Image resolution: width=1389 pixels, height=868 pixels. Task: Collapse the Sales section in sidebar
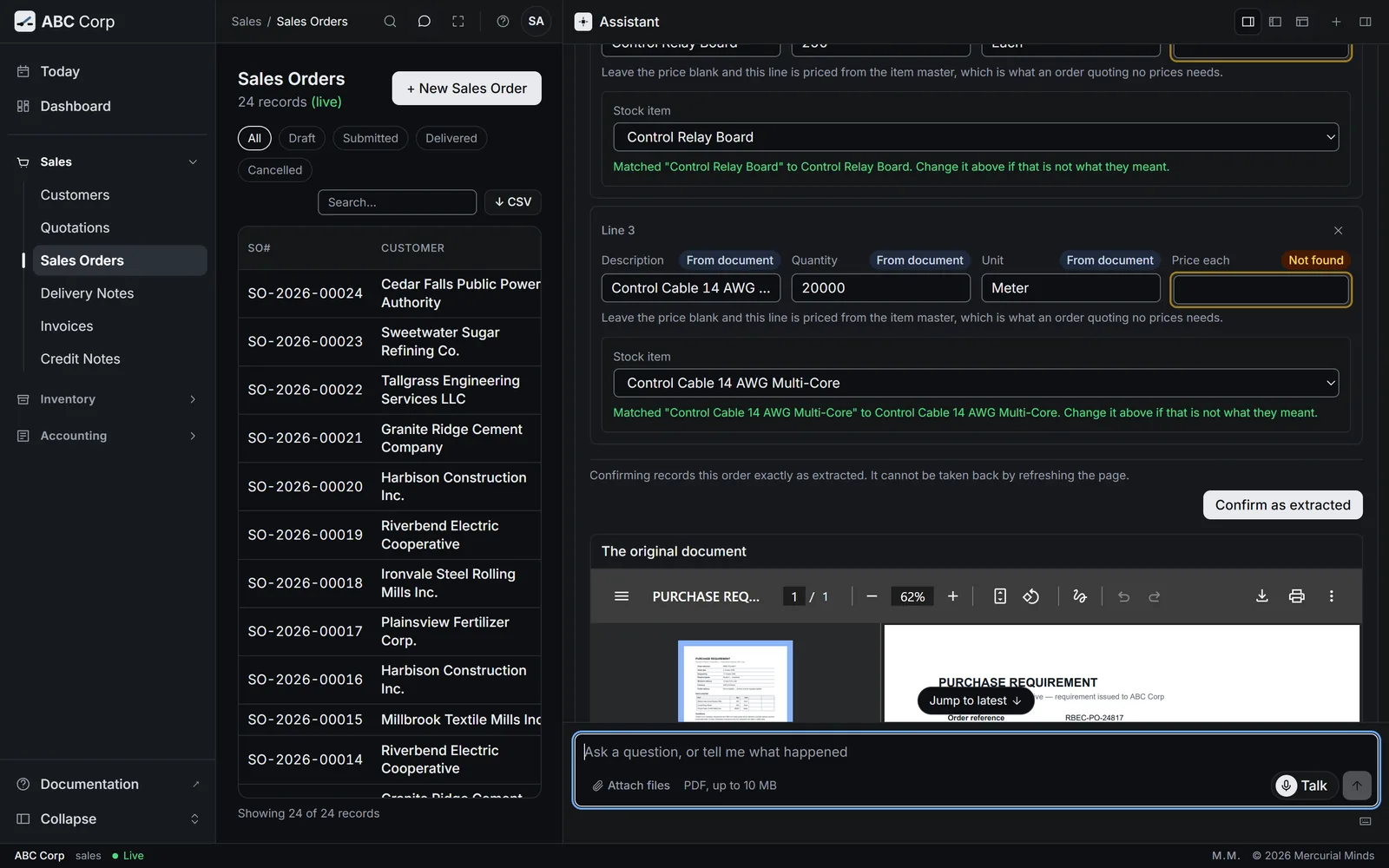tap(193, 162)
